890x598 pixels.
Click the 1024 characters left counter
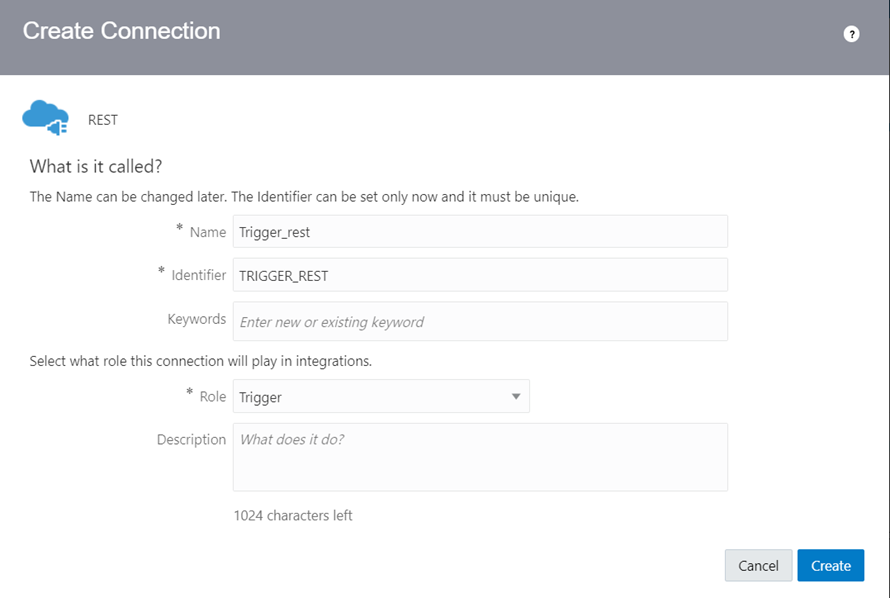[293, 515]
